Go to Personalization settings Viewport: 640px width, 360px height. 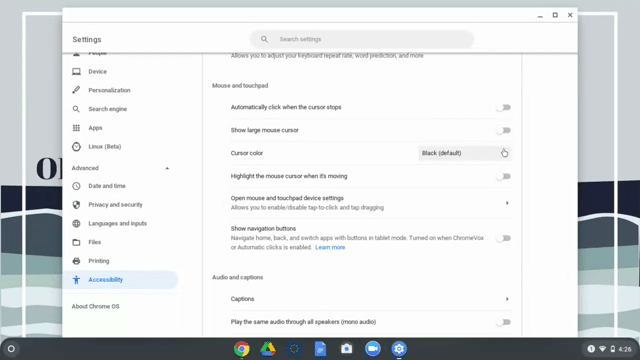(109, 90)
